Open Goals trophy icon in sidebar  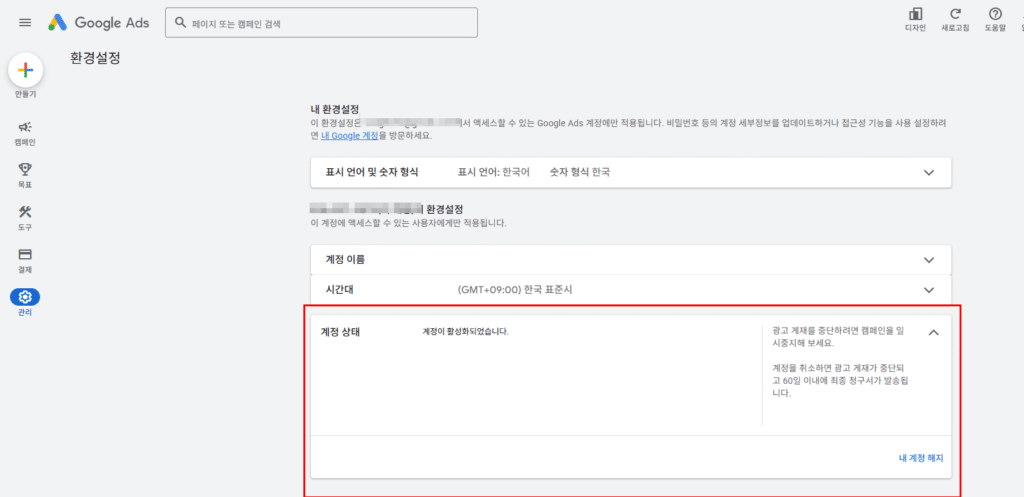click(25, 170)
